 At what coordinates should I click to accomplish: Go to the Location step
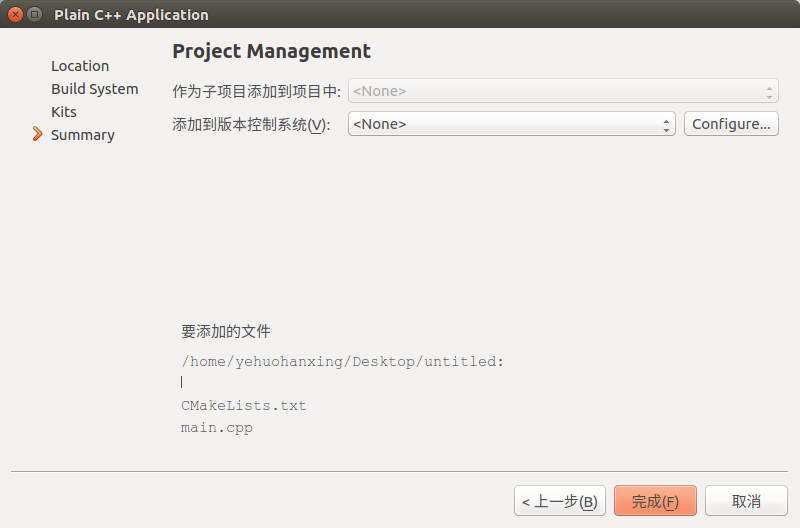pos(80,66)
